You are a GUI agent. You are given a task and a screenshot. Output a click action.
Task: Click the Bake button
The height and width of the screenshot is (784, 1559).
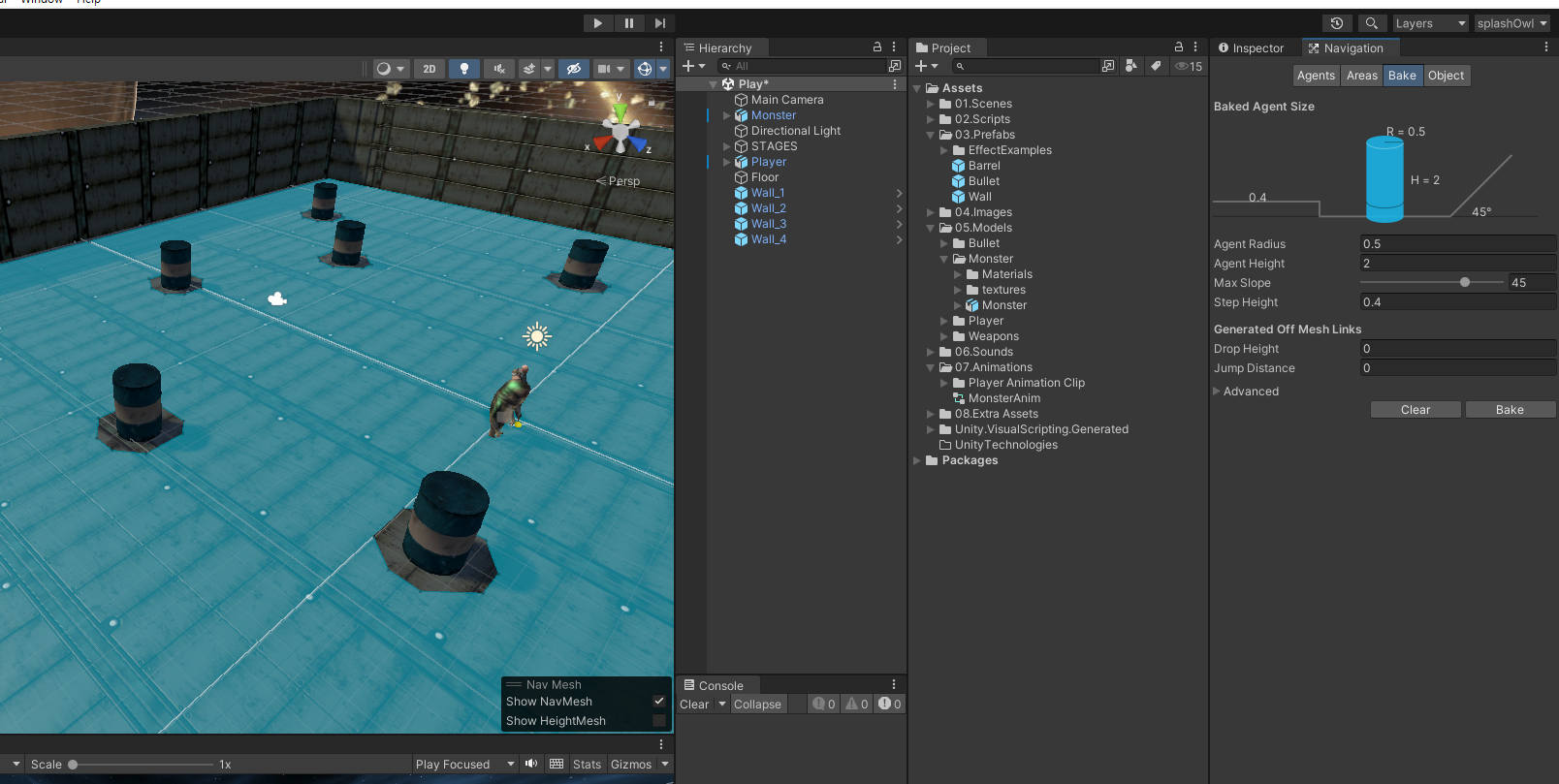(1510, 410)
